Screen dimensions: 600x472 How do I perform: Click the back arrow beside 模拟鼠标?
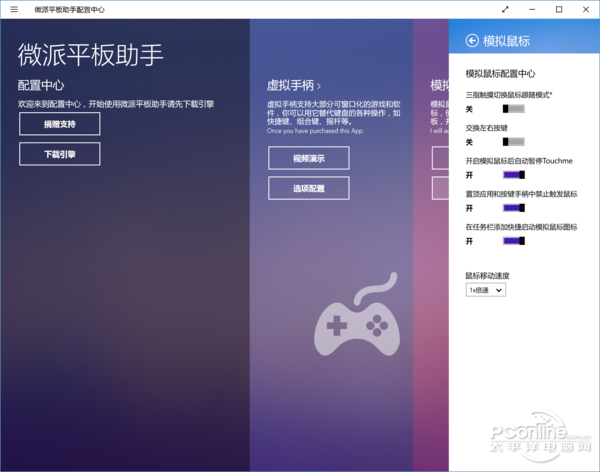click(x=472, y=40)
